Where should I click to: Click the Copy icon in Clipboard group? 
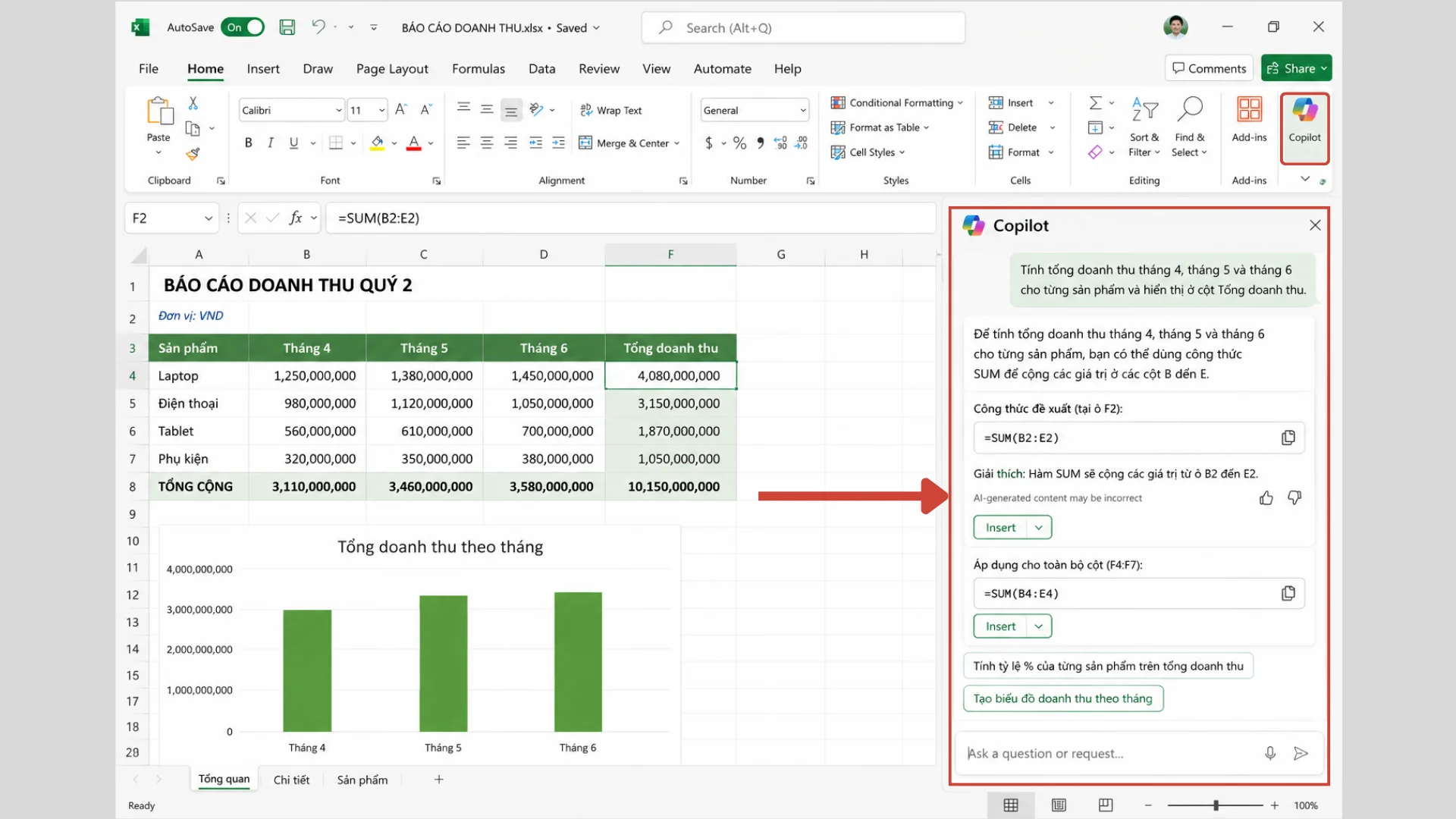coord(193,128)
